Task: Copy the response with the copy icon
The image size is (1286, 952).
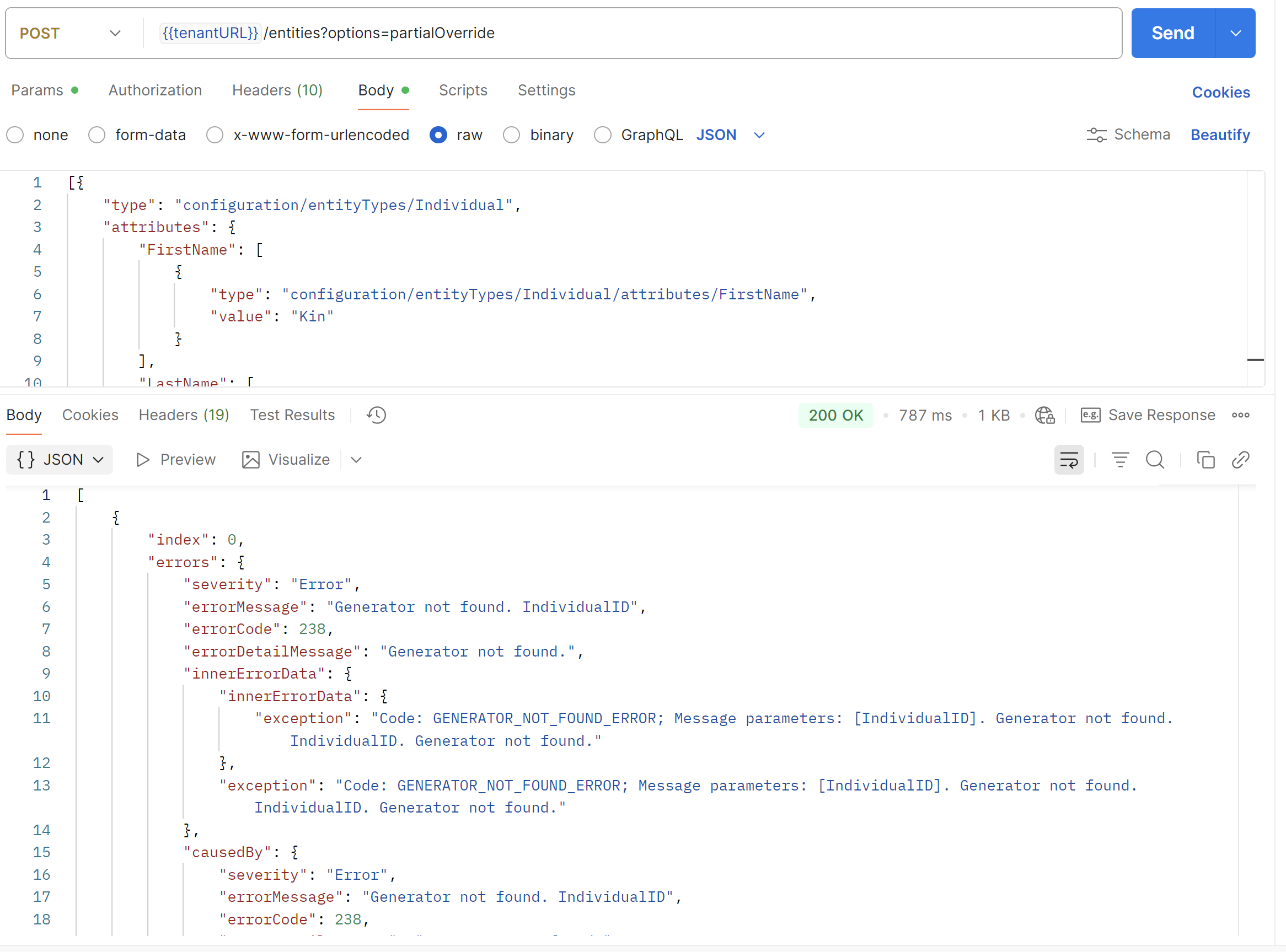Action: click(x=1205, y=460)
